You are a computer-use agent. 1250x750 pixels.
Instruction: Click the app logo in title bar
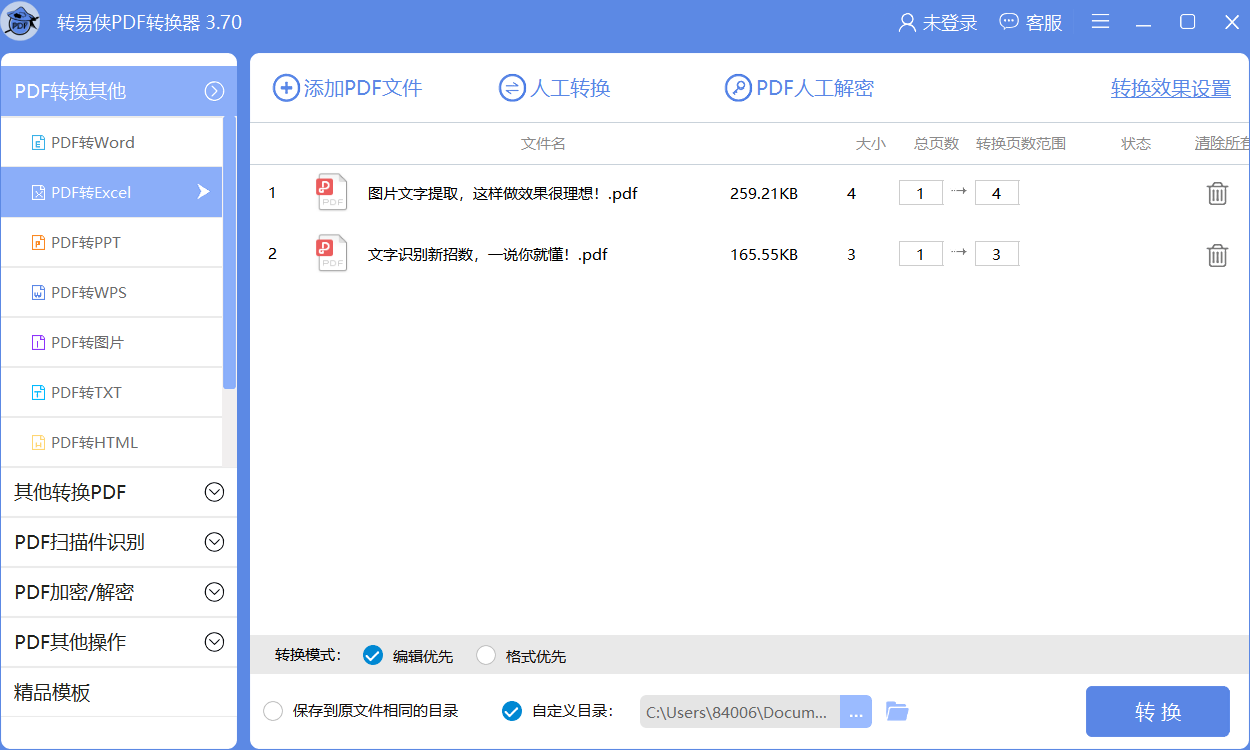point(22,22)
